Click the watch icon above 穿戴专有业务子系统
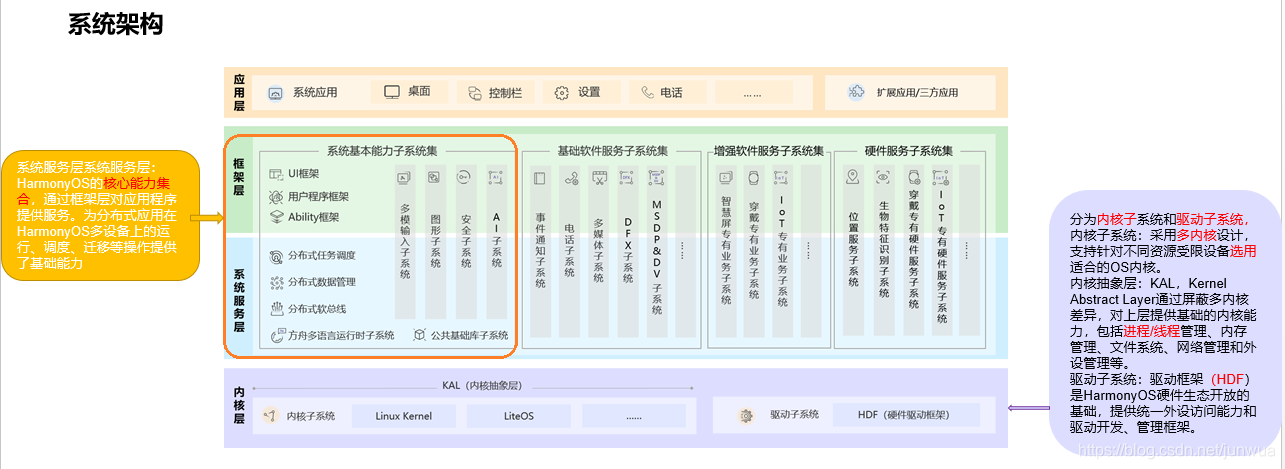This screenshot has height=469, width=1285. [x=754, y=177]
